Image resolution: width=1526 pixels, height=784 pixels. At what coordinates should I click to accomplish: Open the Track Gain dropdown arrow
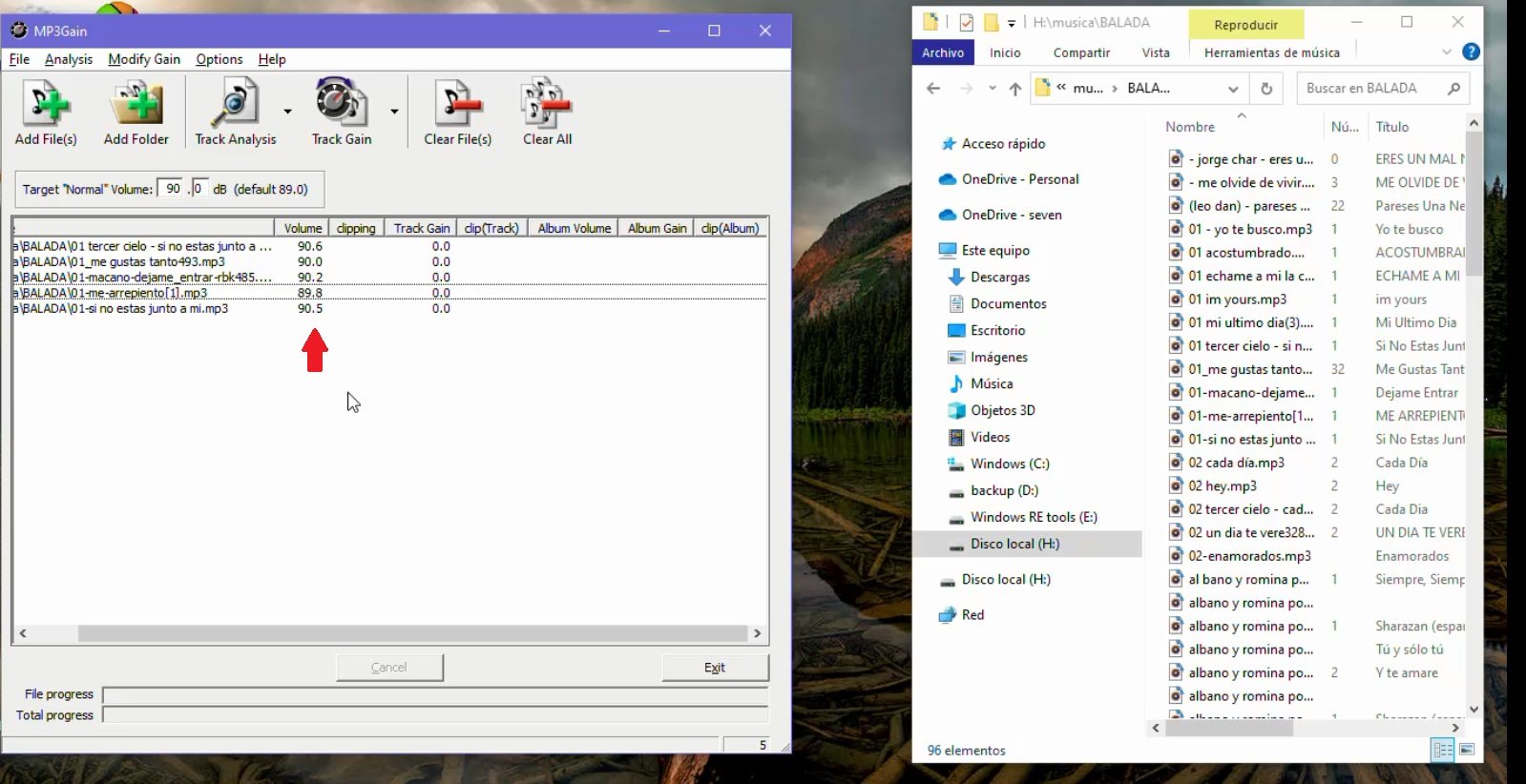[x=394, y=112]
